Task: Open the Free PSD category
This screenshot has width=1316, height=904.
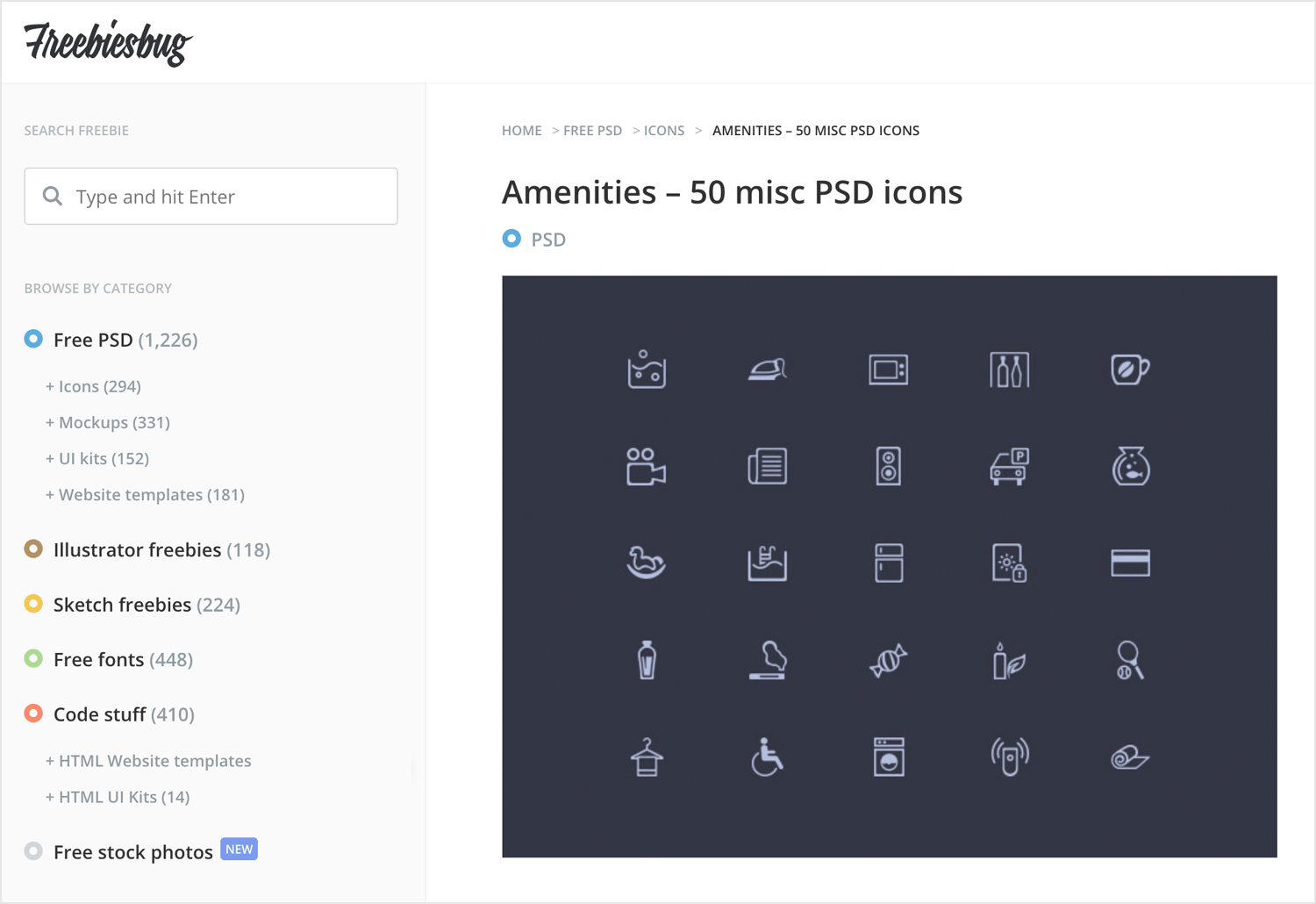Action: pyautogui.click(x=125, y=340)
